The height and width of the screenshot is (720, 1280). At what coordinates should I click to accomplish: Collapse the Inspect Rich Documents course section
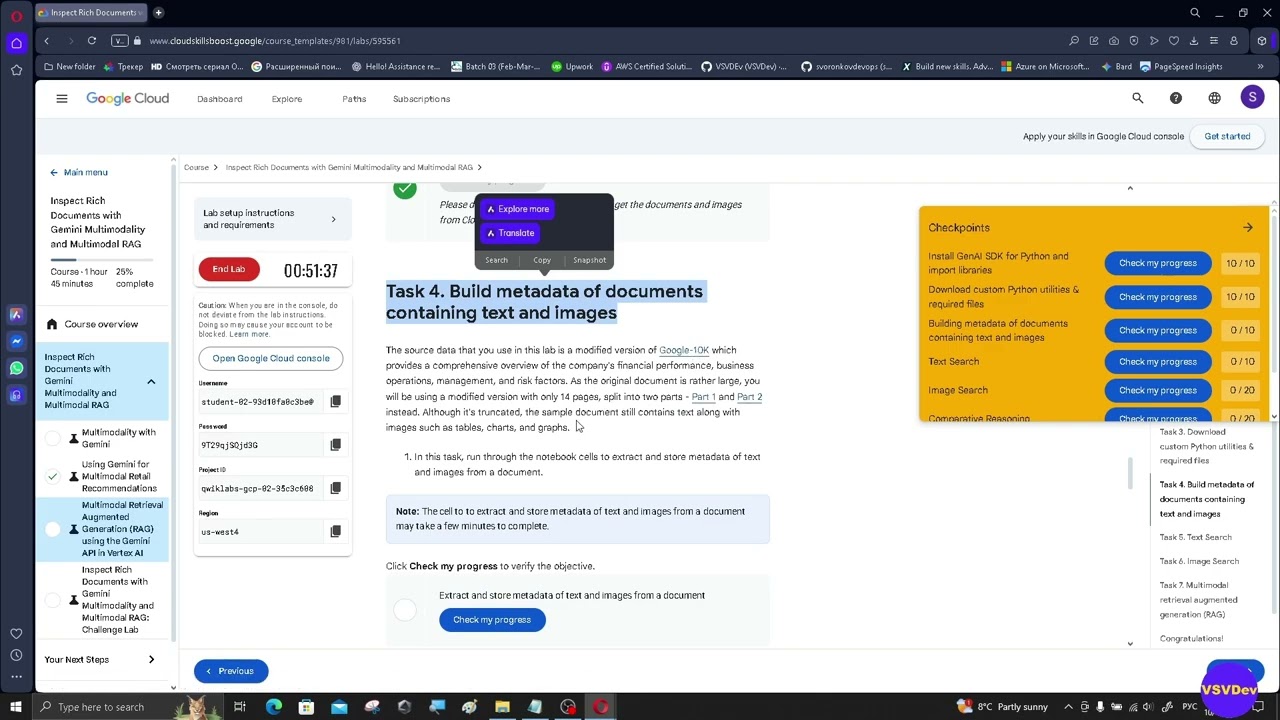(x=151, y=381)
